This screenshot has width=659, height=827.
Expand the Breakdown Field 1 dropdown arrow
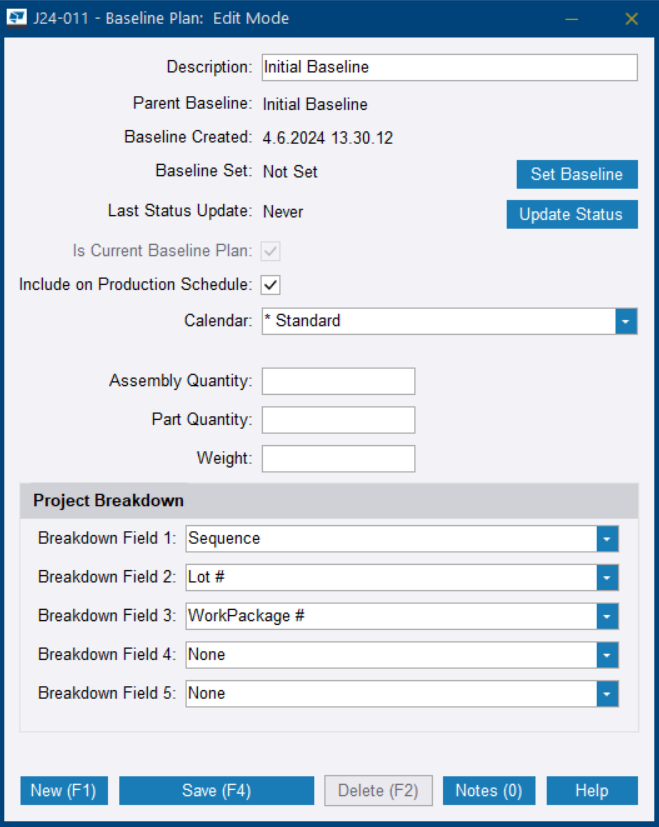tap(607, 539)
